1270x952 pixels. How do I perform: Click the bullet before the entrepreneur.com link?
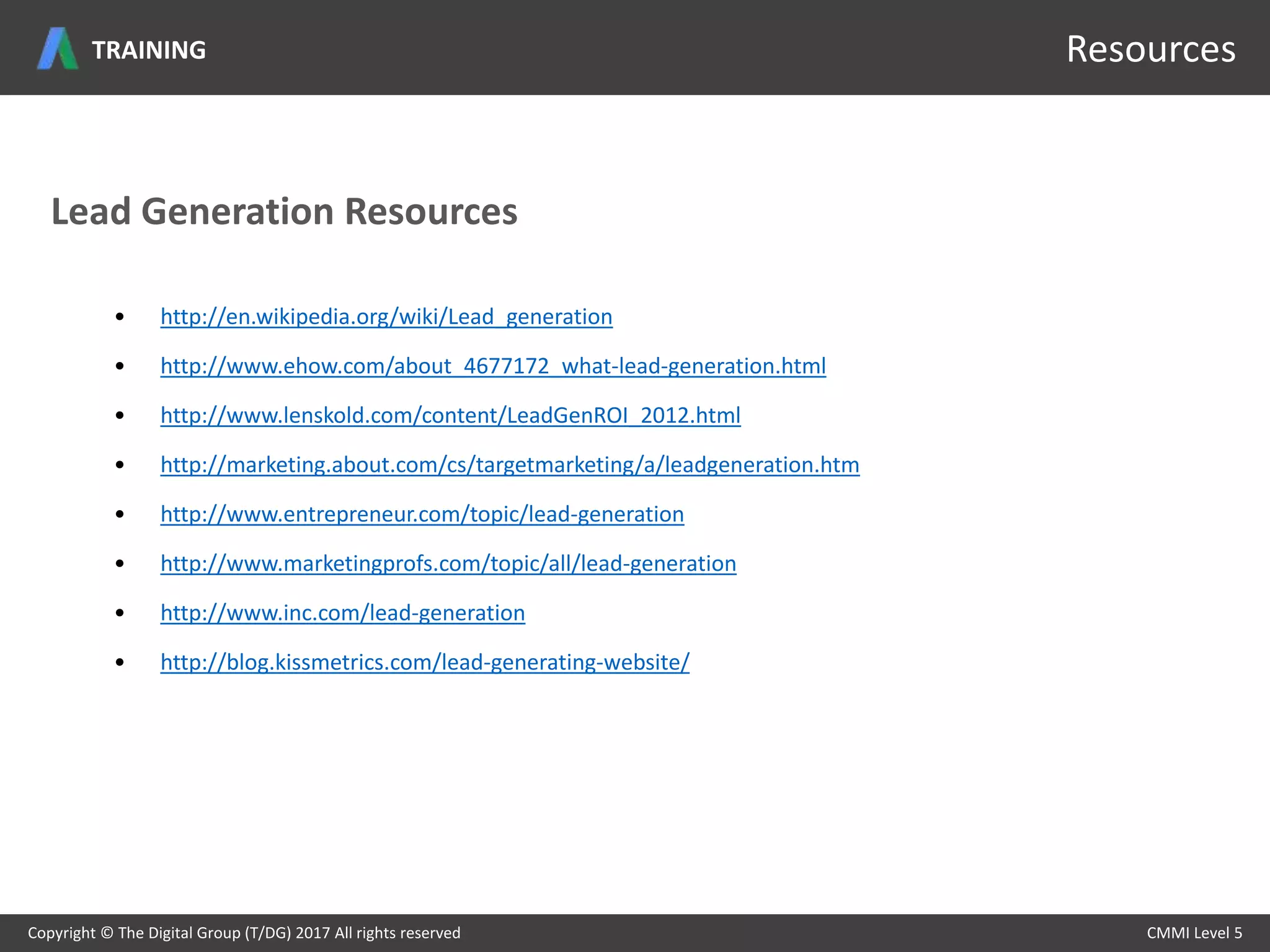point(120,514)
